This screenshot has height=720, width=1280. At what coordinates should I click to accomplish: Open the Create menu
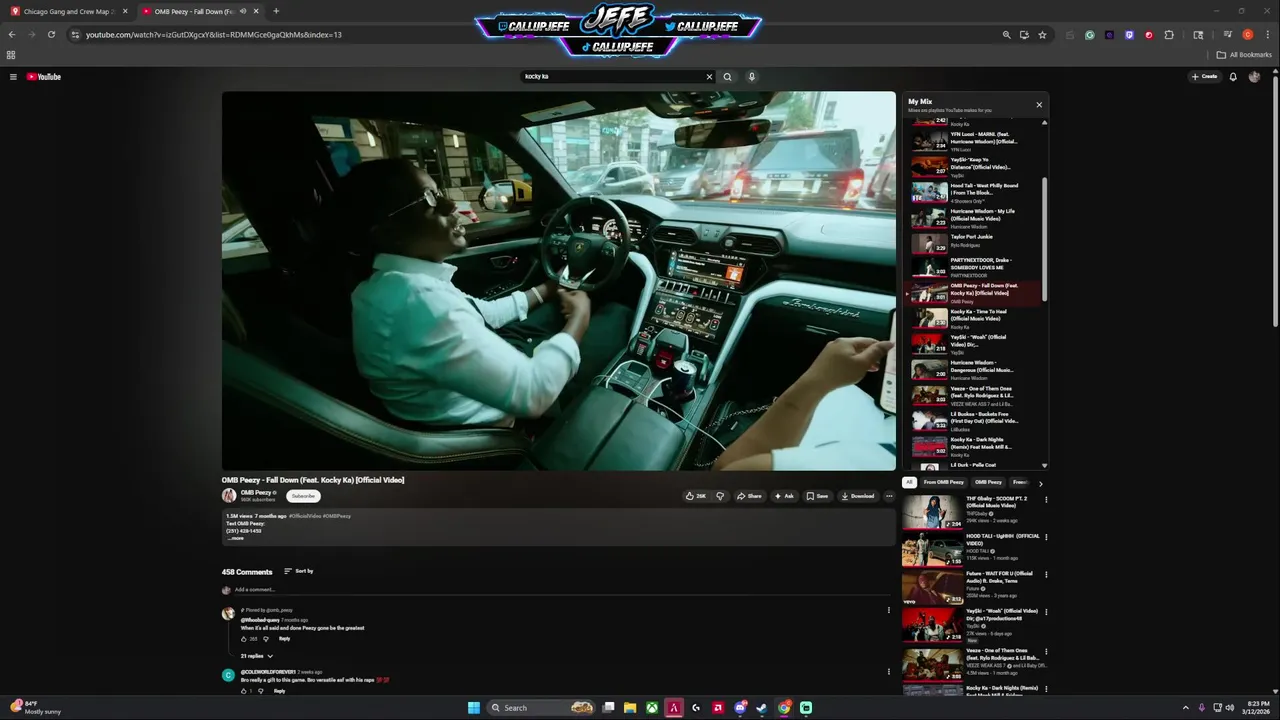pos(1204,77)
